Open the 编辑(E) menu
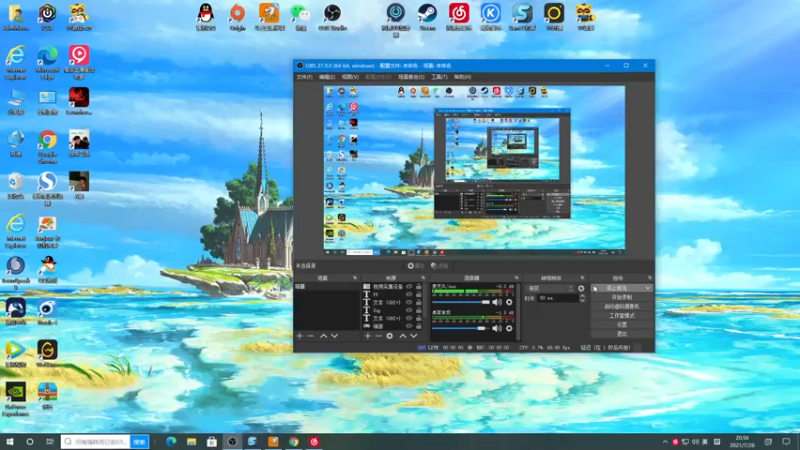800x450 pixels. click(x=327, y=77)
